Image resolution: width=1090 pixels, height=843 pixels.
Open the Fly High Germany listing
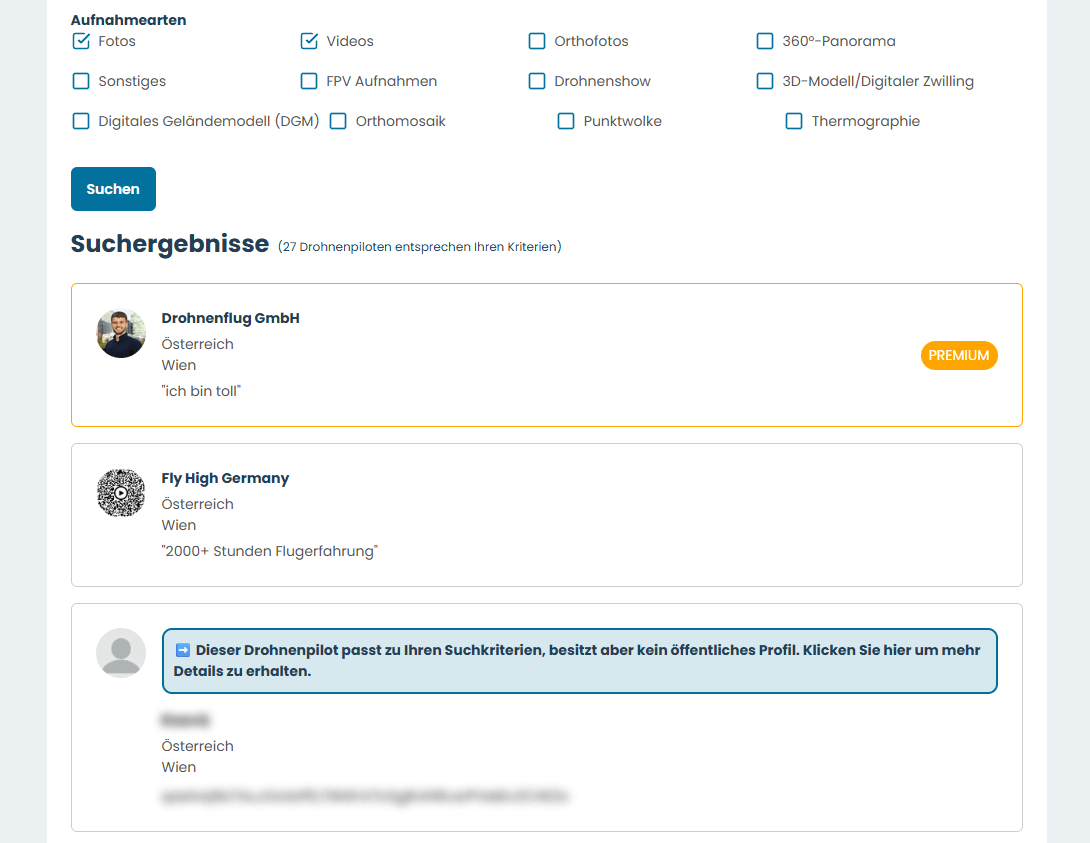click(225, 478)
